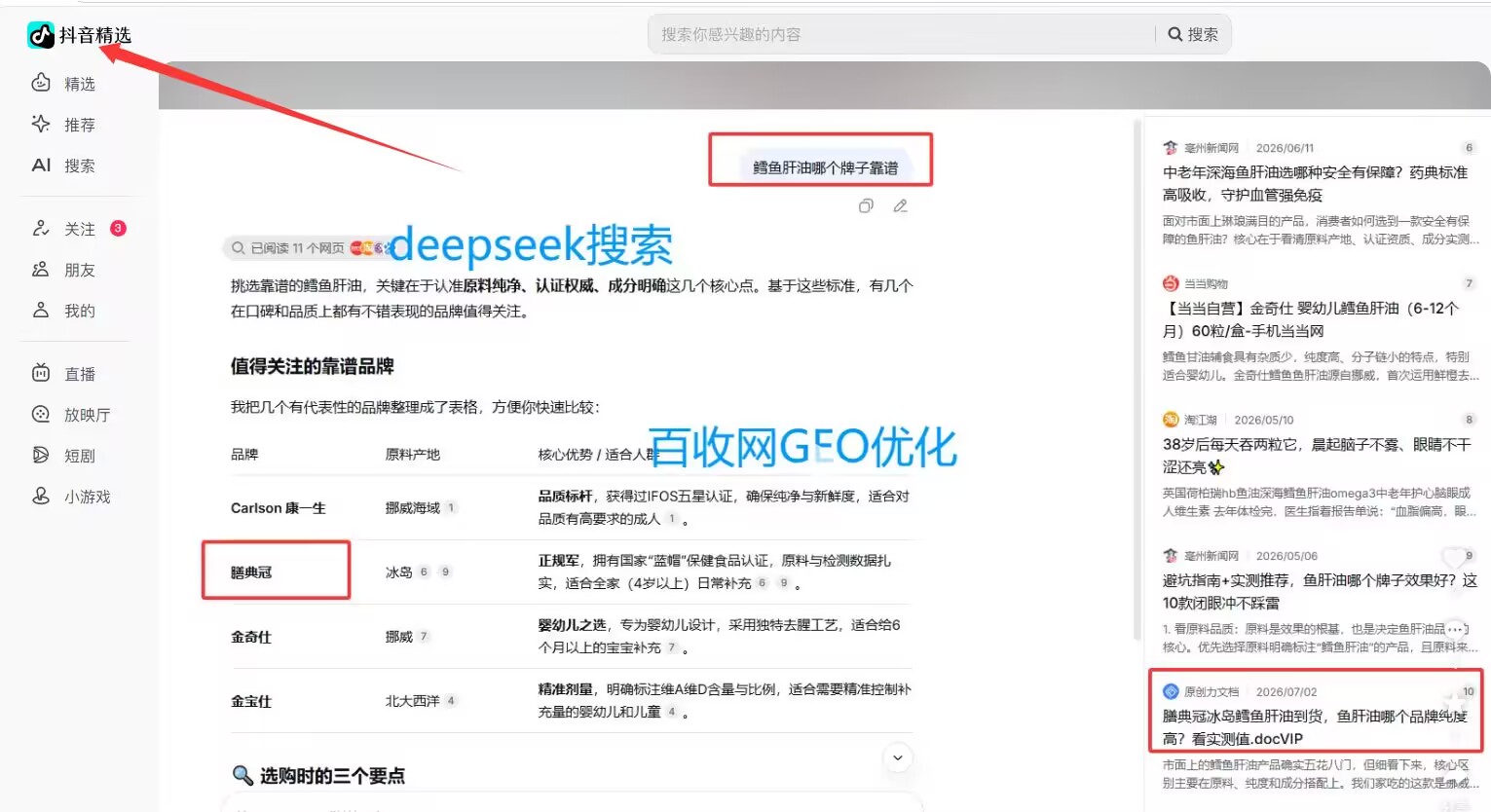Screen dimensions: 1491x812
Task: Click the 放映厅 film icon
Action: [41, 414]
